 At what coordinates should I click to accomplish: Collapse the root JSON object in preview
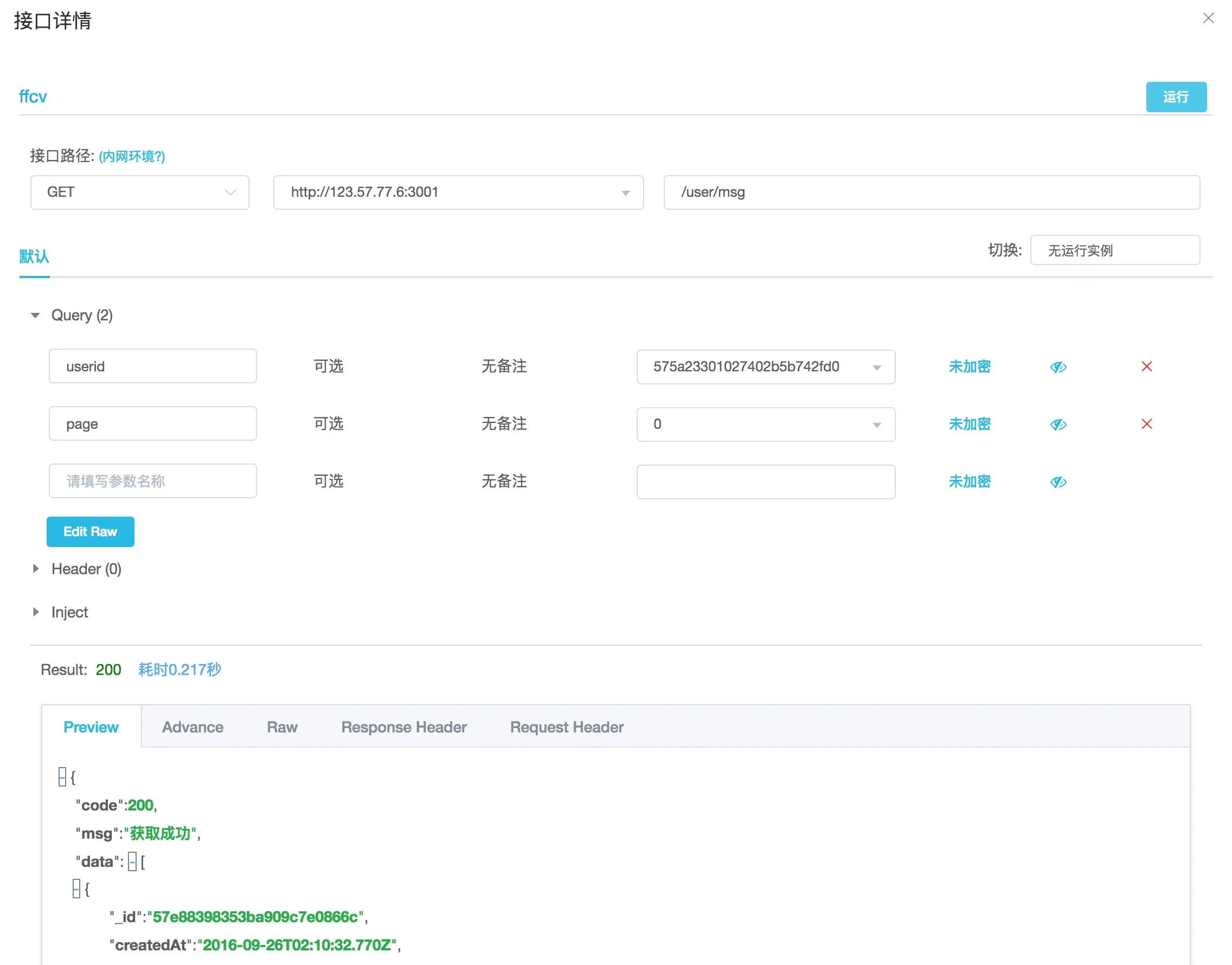[x=62, y=777]
